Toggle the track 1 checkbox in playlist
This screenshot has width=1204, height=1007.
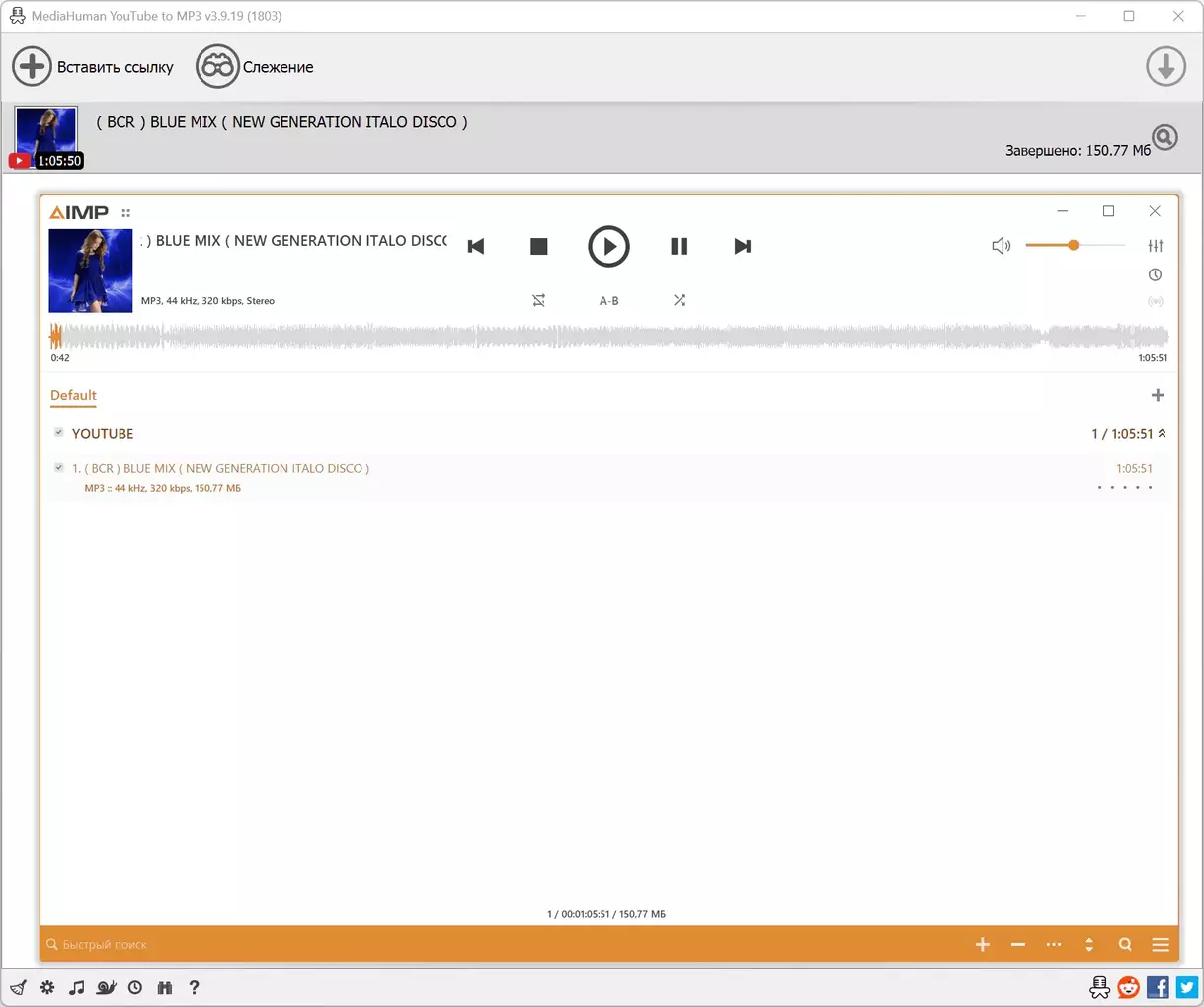point(59,468)
